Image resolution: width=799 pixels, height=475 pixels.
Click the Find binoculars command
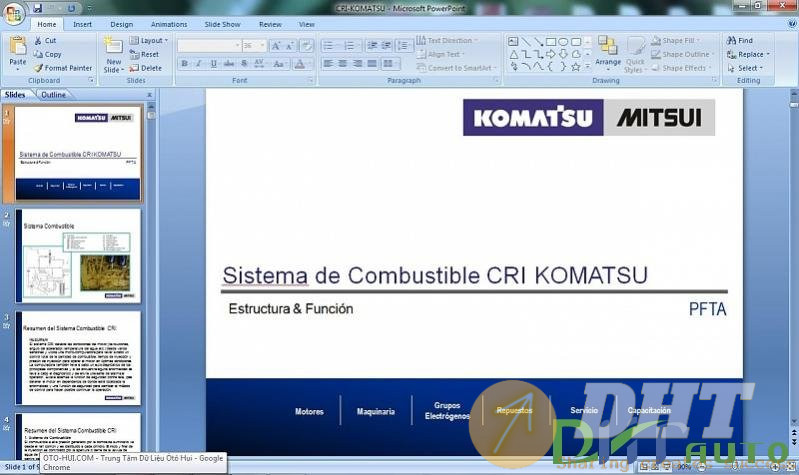pyautogui.click(x=739, y=40)
